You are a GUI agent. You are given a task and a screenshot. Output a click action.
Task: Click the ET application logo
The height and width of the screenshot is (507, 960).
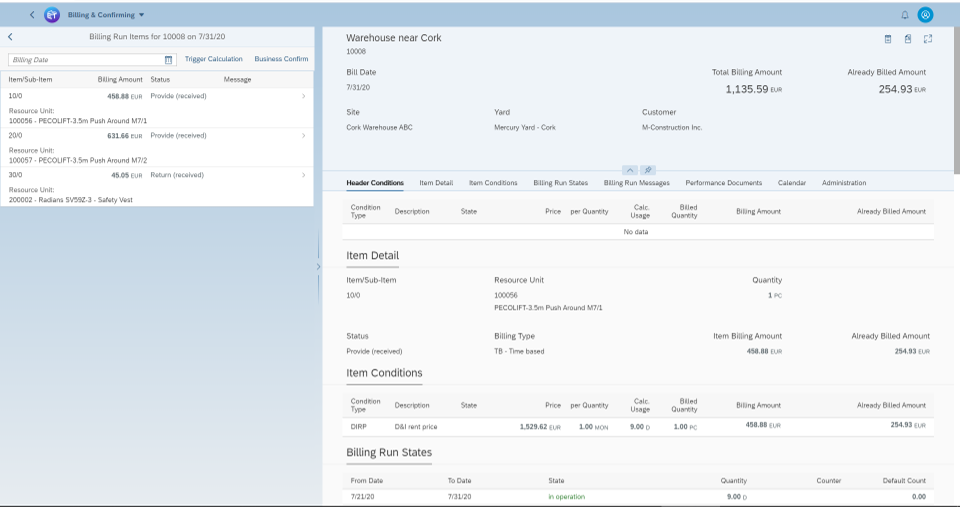tap(52, 15)
